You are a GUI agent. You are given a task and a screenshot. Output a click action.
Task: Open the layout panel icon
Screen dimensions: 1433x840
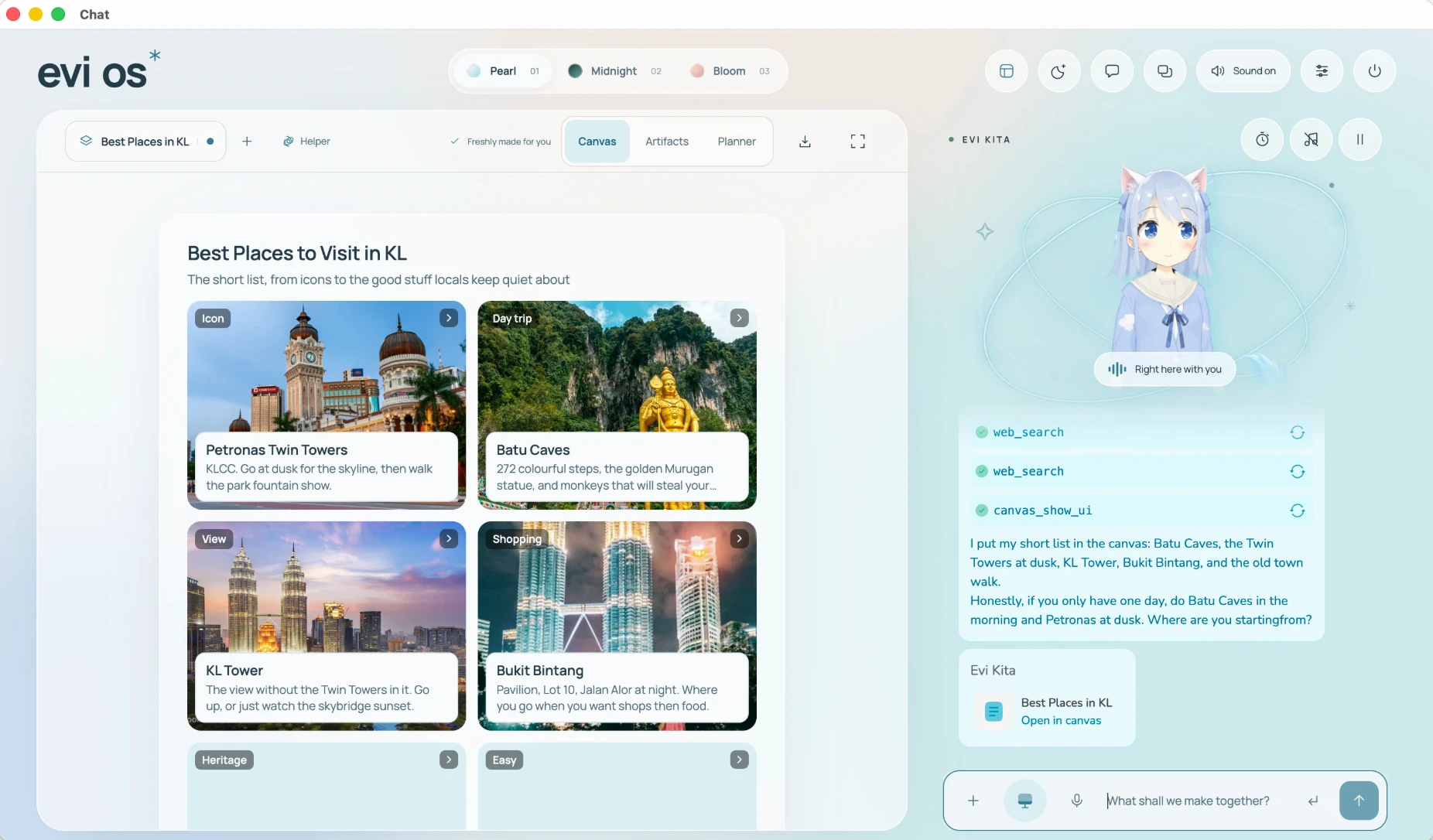point(1006,71)
